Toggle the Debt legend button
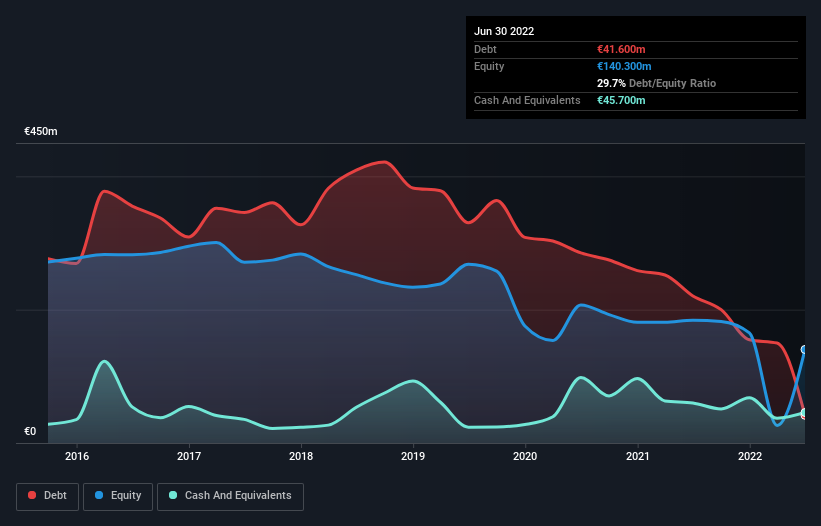Image resolution: width=821 pixels, height=526 pixels. (x=47, y=496)
